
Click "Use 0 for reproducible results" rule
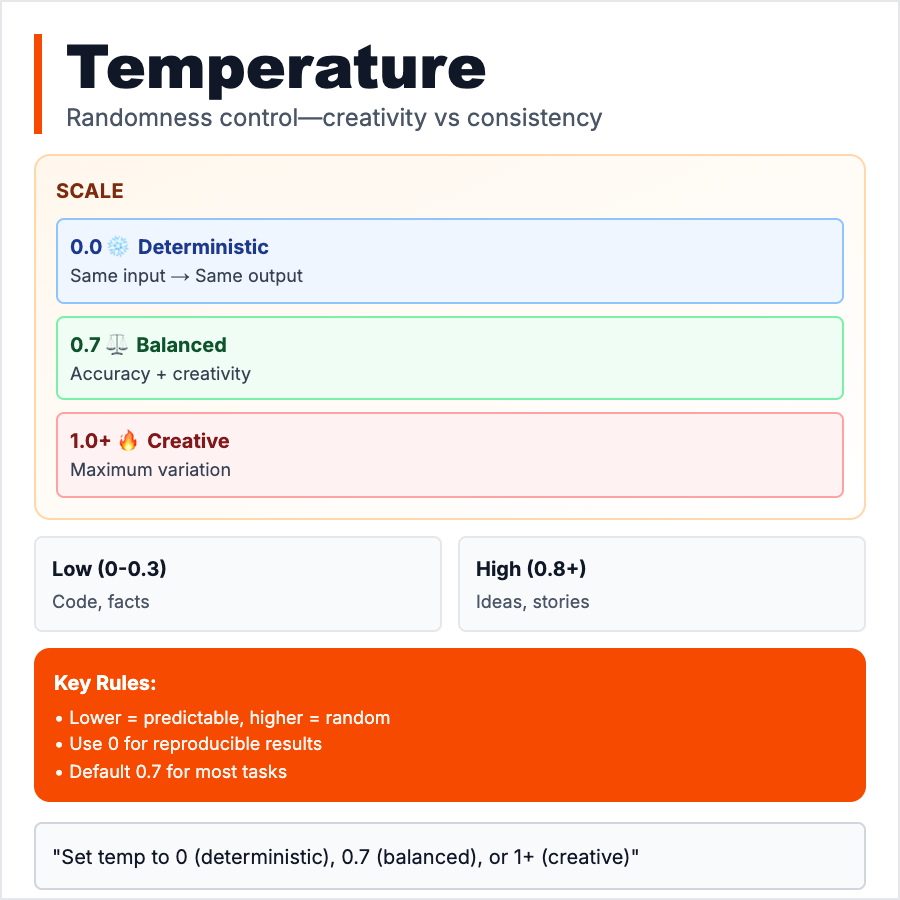click(195, 745)
